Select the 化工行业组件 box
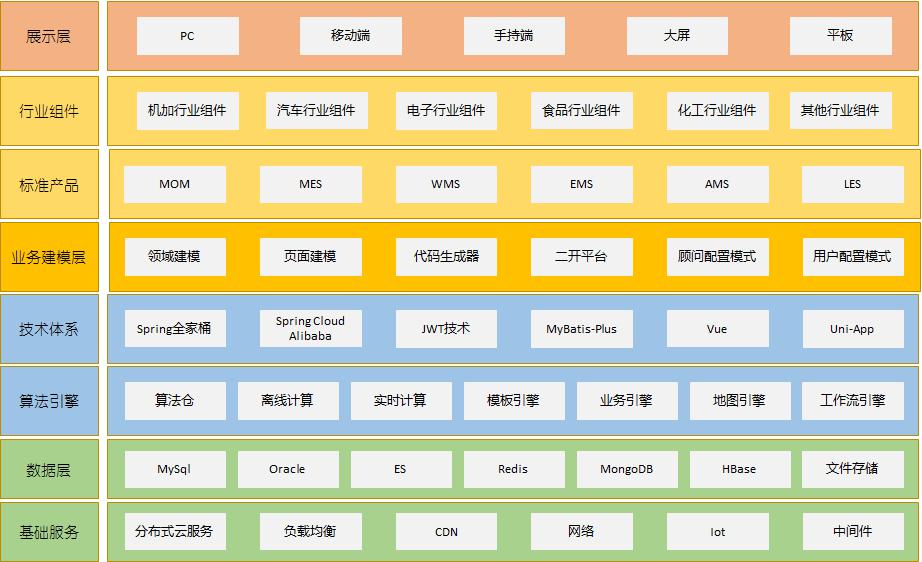 (x=717, y=111)
